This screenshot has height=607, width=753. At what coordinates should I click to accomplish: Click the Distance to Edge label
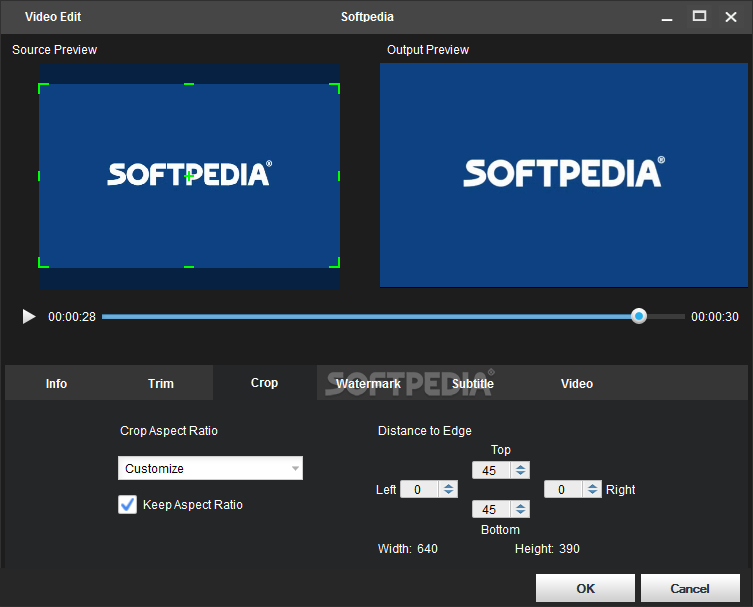pos(425,431)
